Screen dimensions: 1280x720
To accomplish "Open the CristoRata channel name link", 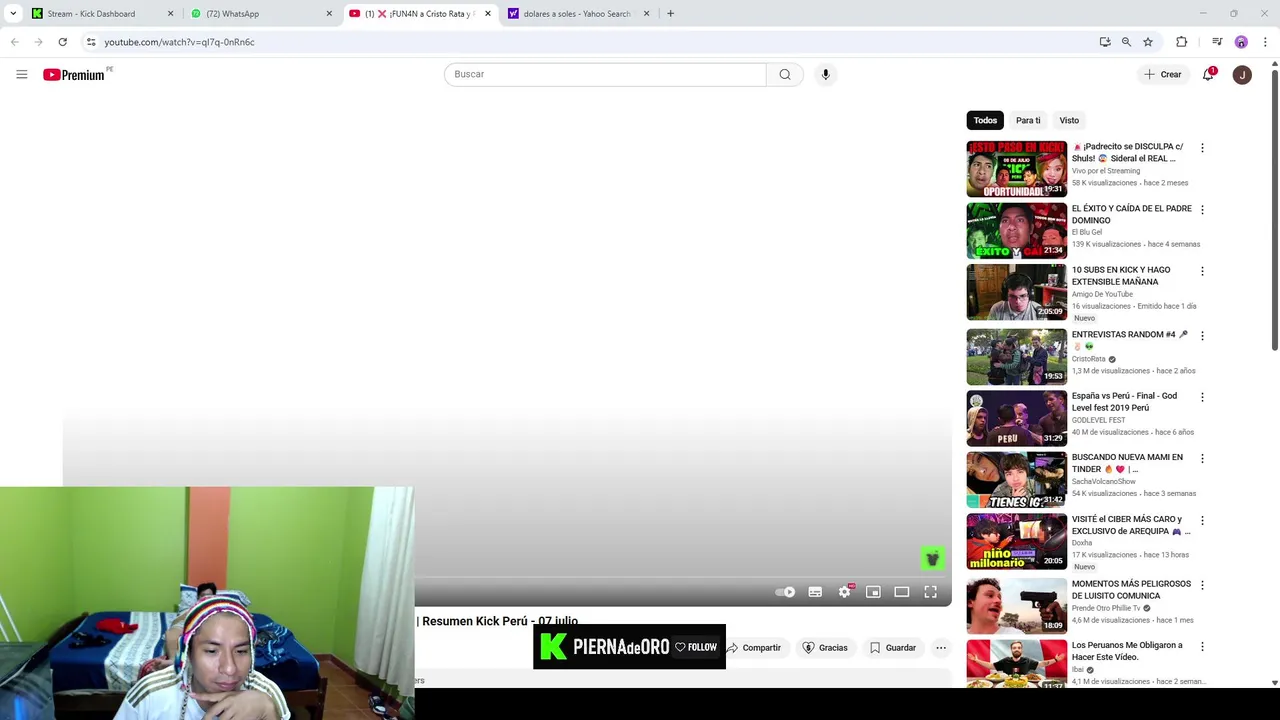I will pos(1089,359).
